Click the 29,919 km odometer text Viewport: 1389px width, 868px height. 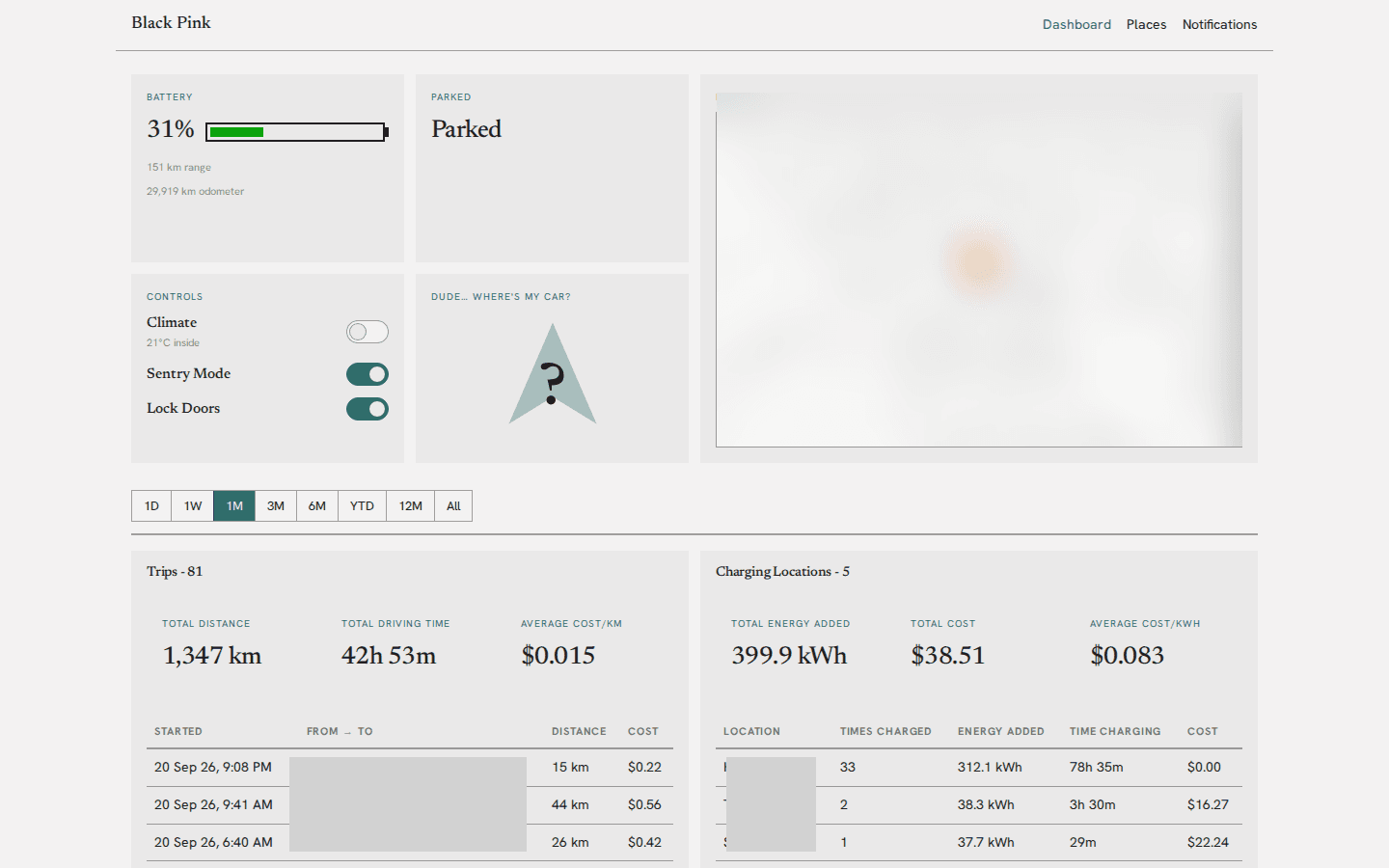[195, 192]
